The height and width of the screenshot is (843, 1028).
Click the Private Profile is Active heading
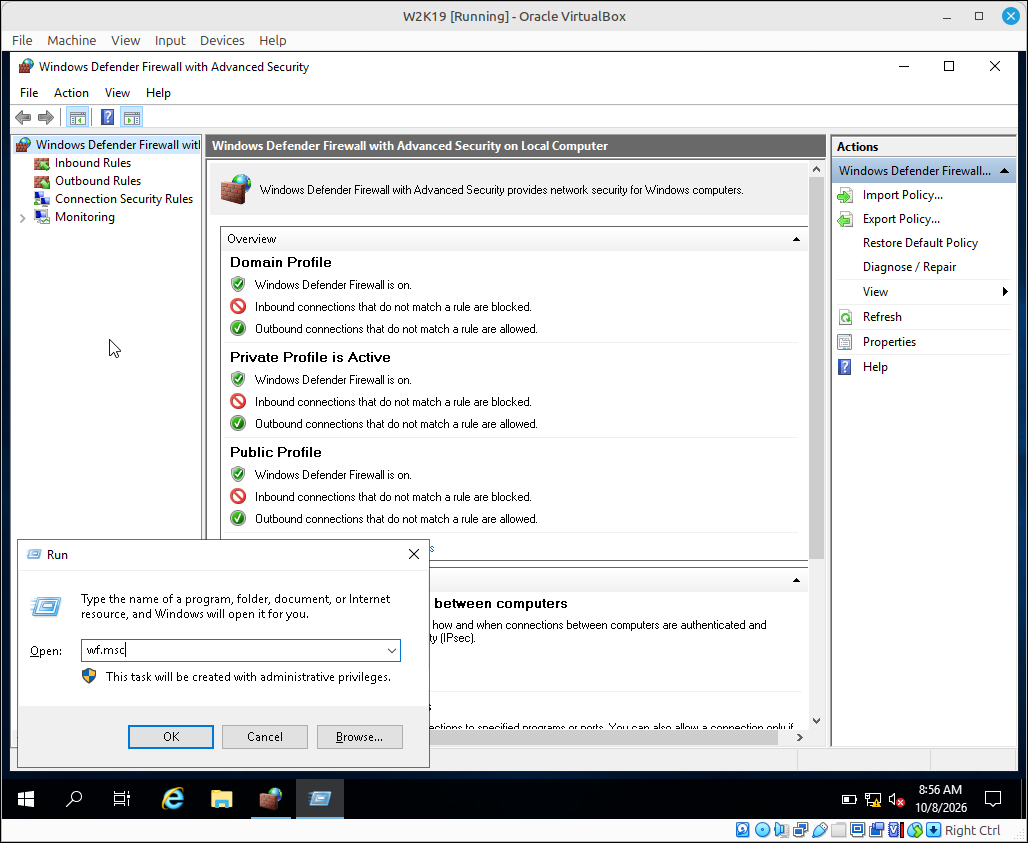(310, 357)
